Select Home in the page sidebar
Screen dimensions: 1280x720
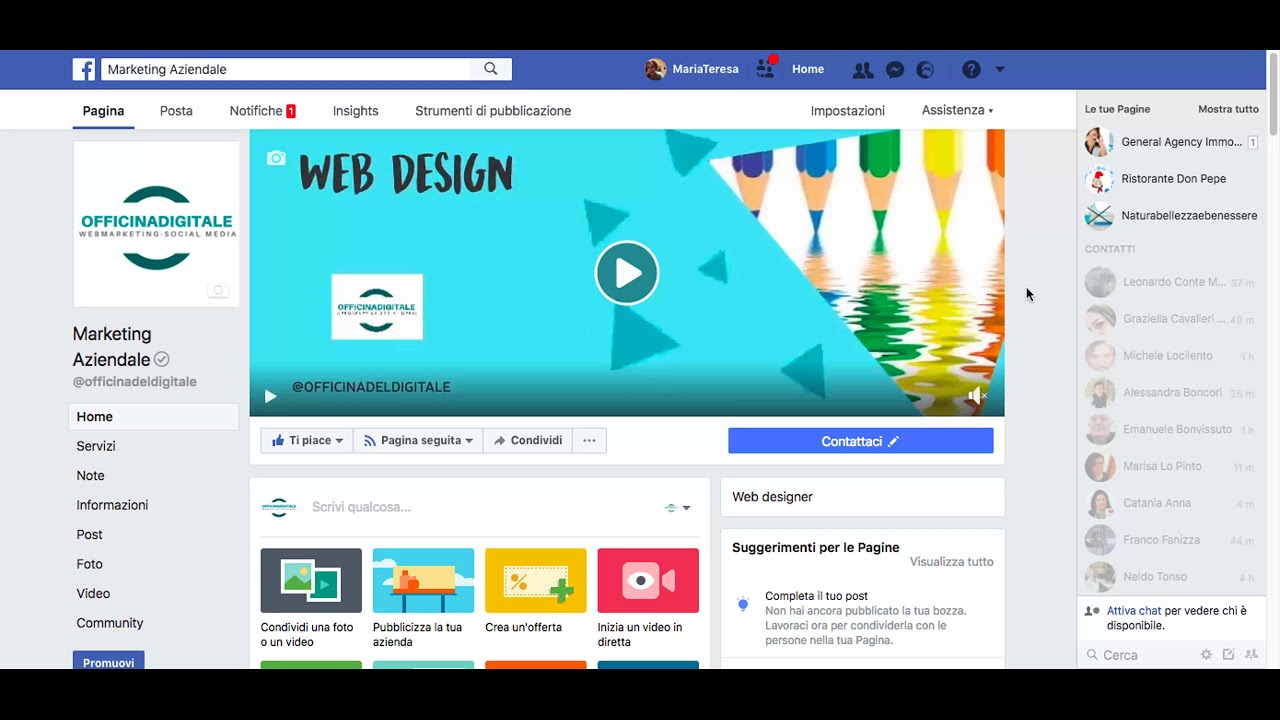pyautogui.click(x=154, y=417)
